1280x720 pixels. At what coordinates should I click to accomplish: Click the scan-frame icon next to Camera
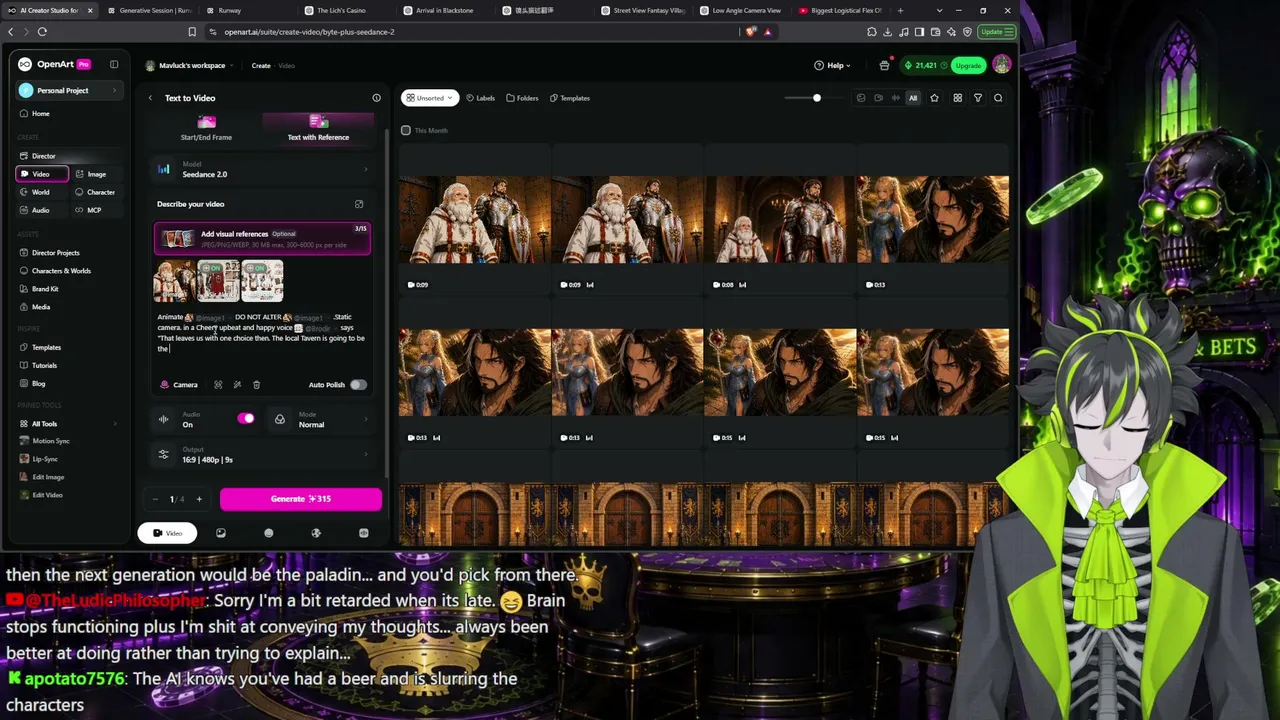[218, 385]
